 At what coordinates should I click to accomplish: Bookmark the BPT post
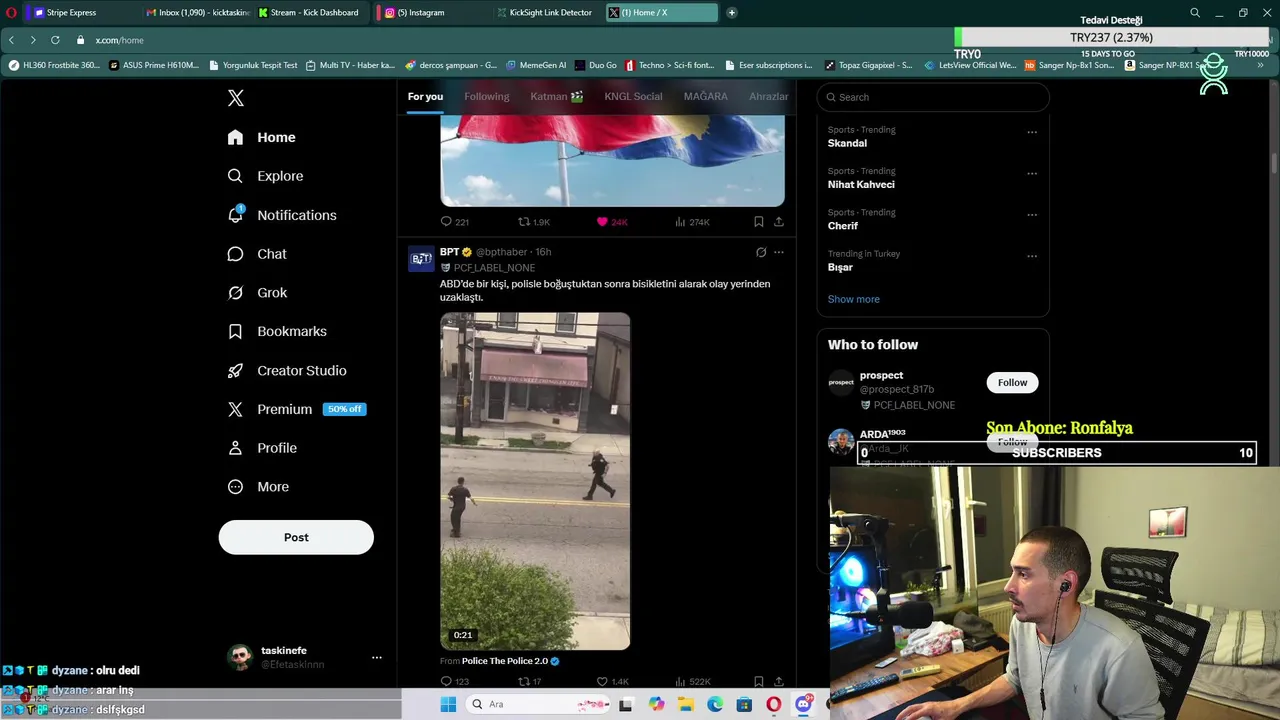pos(759,682)
